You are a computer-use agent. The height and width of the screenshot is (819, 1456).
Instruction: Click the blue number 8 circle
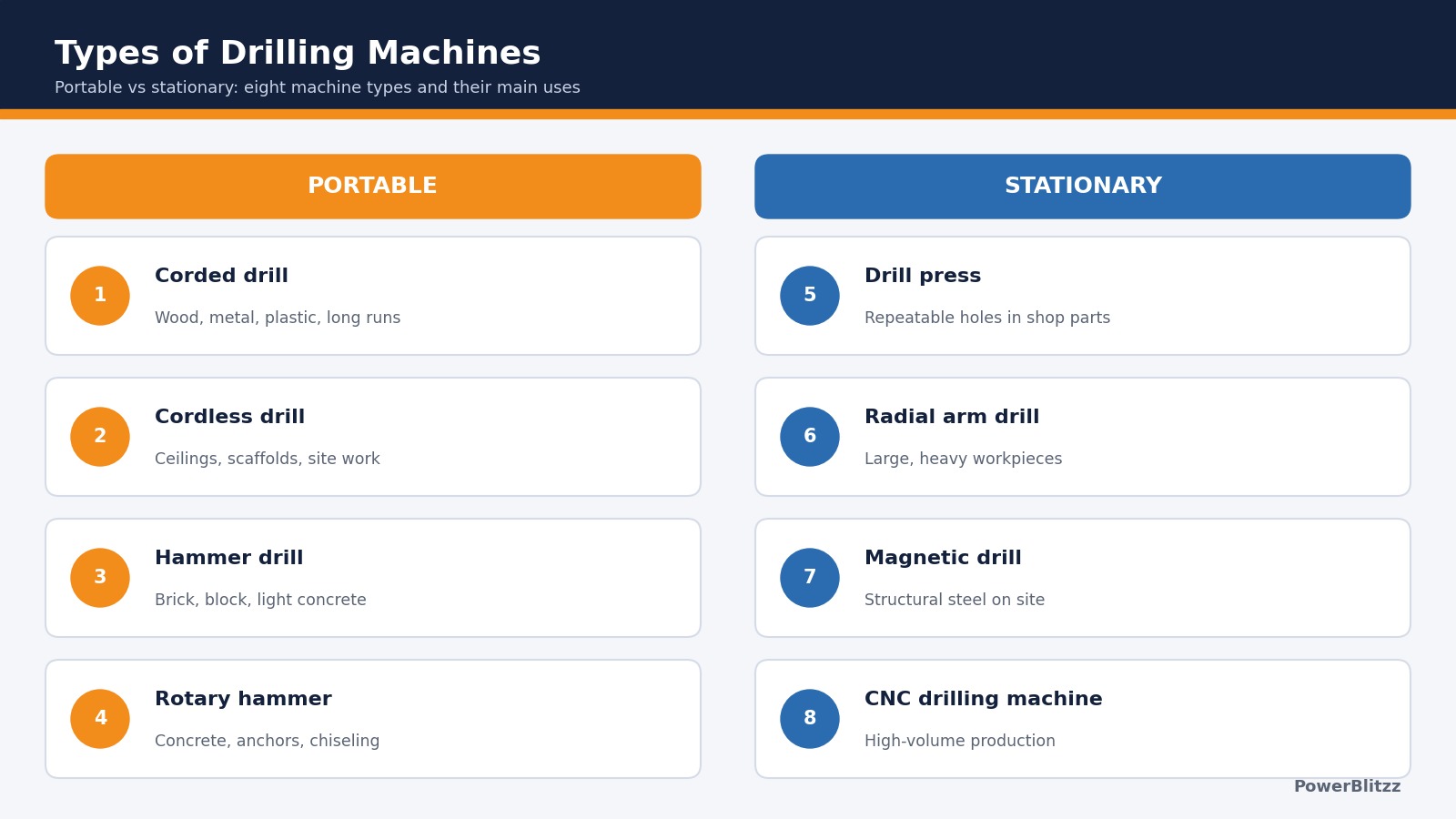click(810, 719)
